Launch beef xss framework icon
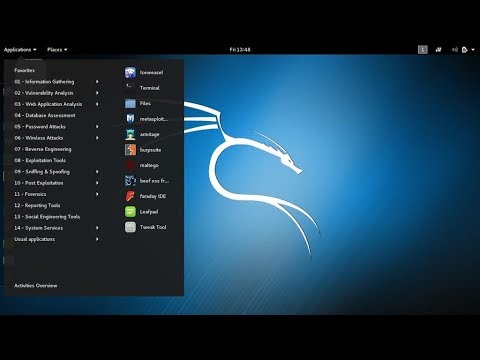 coord(130,181)
